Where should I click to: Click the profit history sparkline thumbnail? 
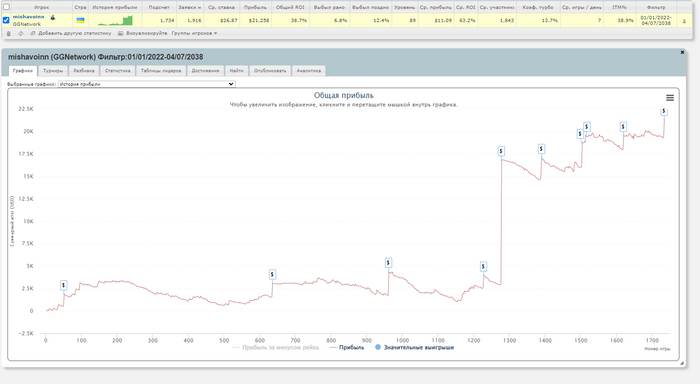115,21
